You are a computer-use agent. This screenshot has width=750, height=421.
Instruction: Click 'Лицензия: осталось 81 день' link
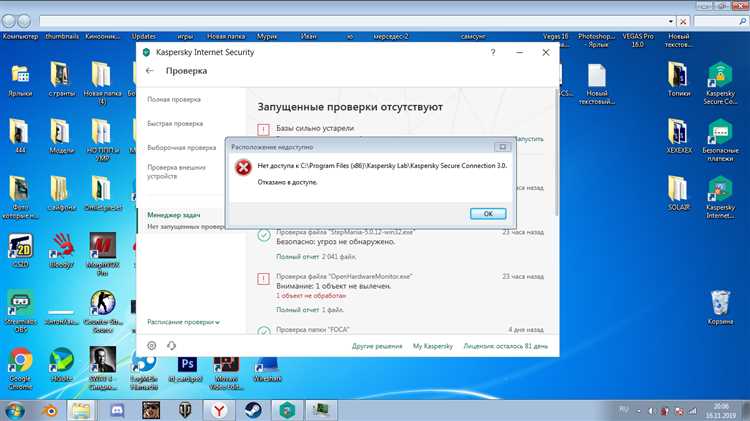506,346
